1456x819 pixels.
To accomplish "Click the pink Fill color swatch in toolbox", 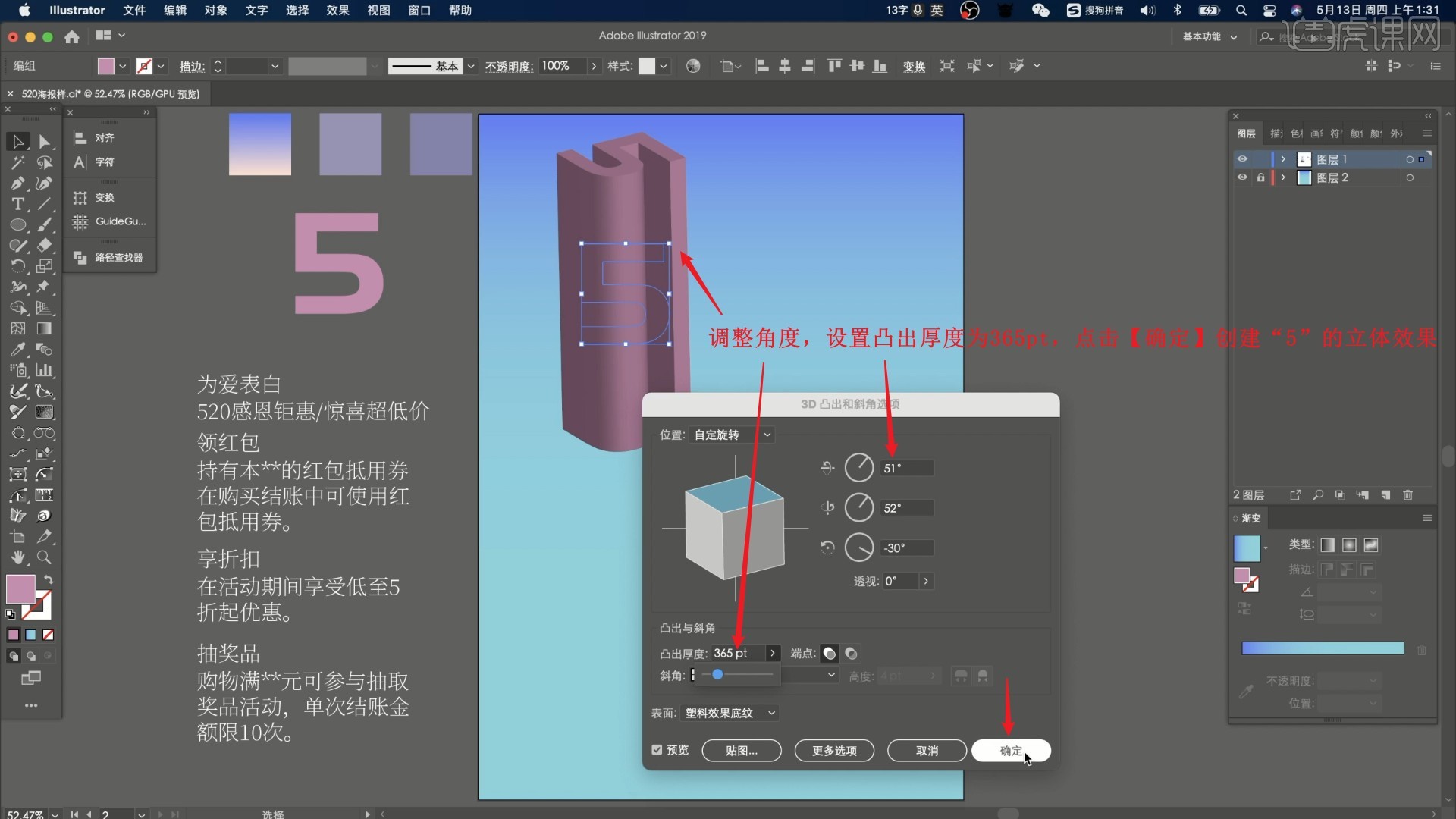I will tap(20, 589).
